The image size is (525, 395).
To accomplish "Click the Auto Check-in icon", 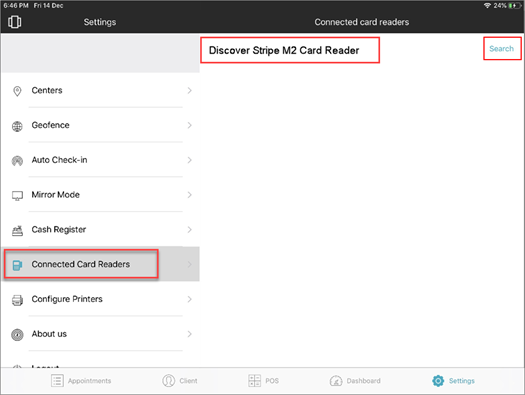I will pyautogui.click(x=17, y=161).
